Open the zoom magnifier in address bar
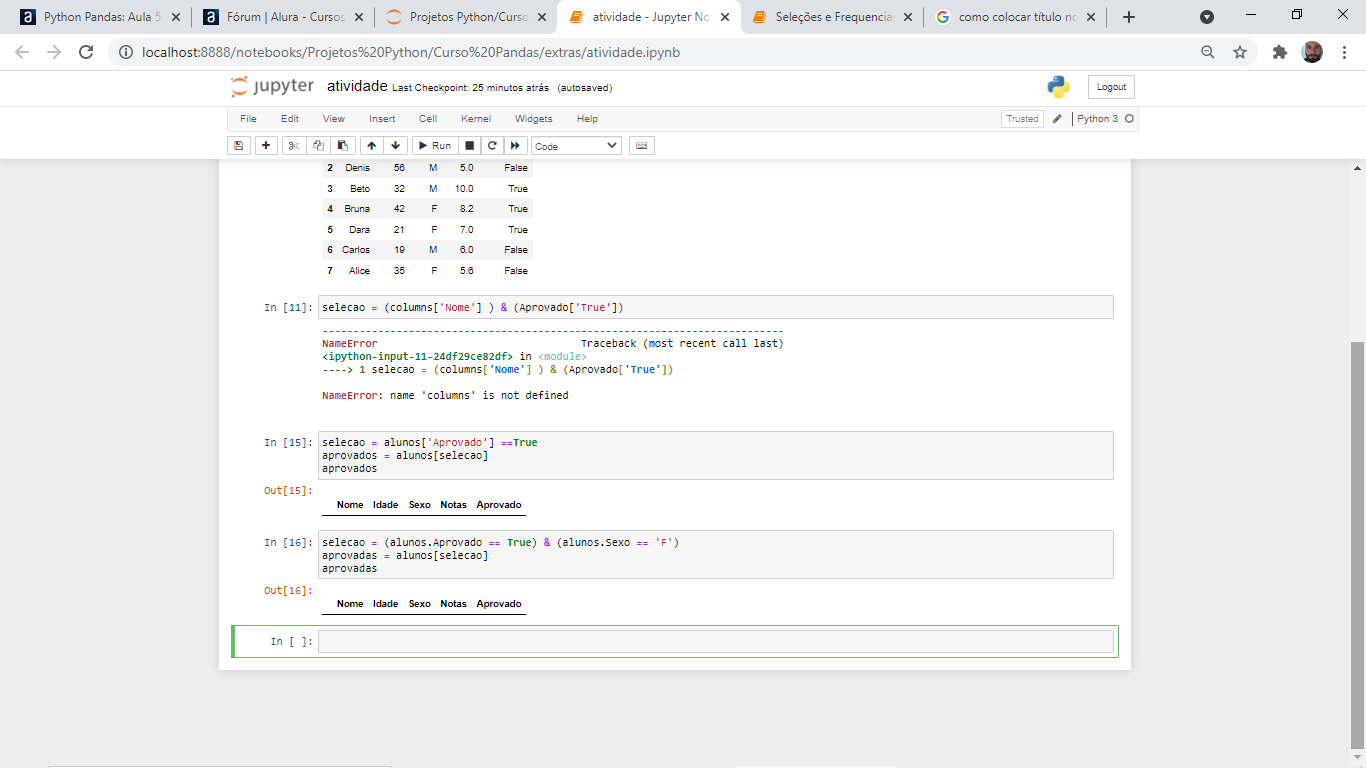Image resolution: width=1366 pixels, height=768 pixels. (1208, 52)
